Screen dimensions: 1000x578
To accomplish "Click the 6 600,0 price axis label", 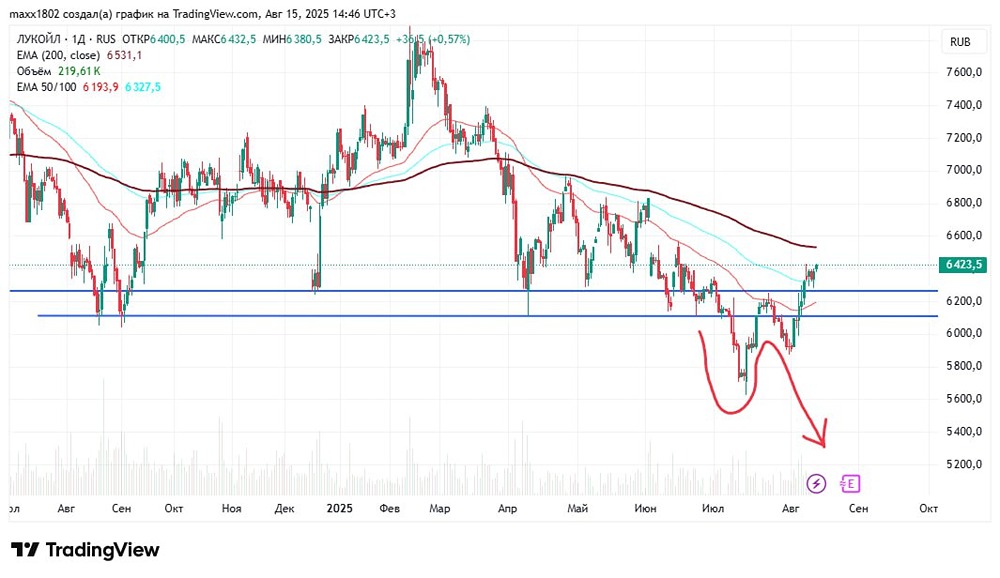I will 964,235.
